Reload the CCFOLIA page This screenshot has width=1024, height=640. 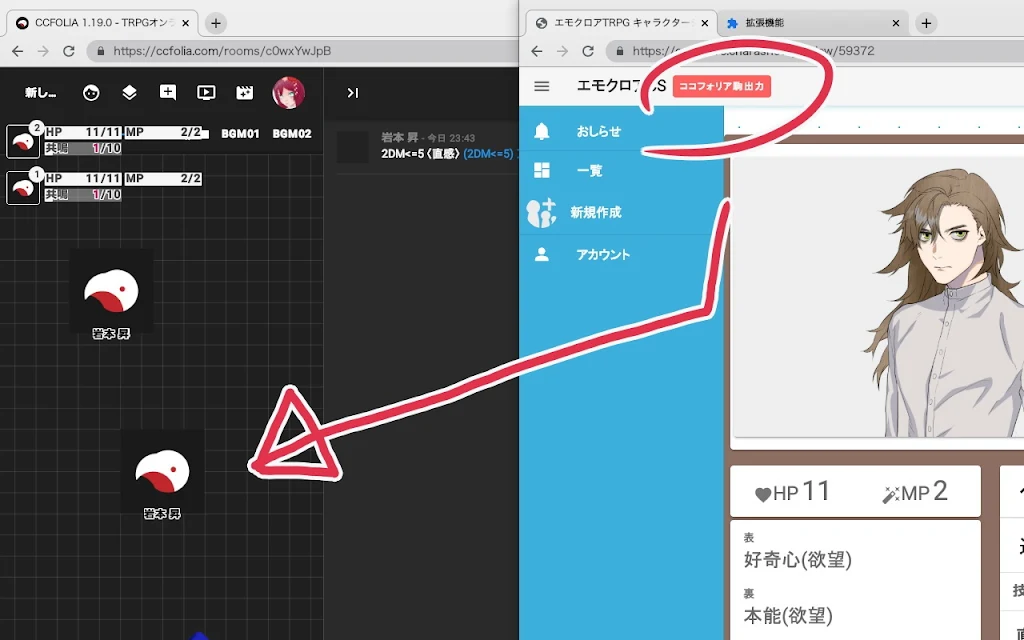[x=69, y=51]
